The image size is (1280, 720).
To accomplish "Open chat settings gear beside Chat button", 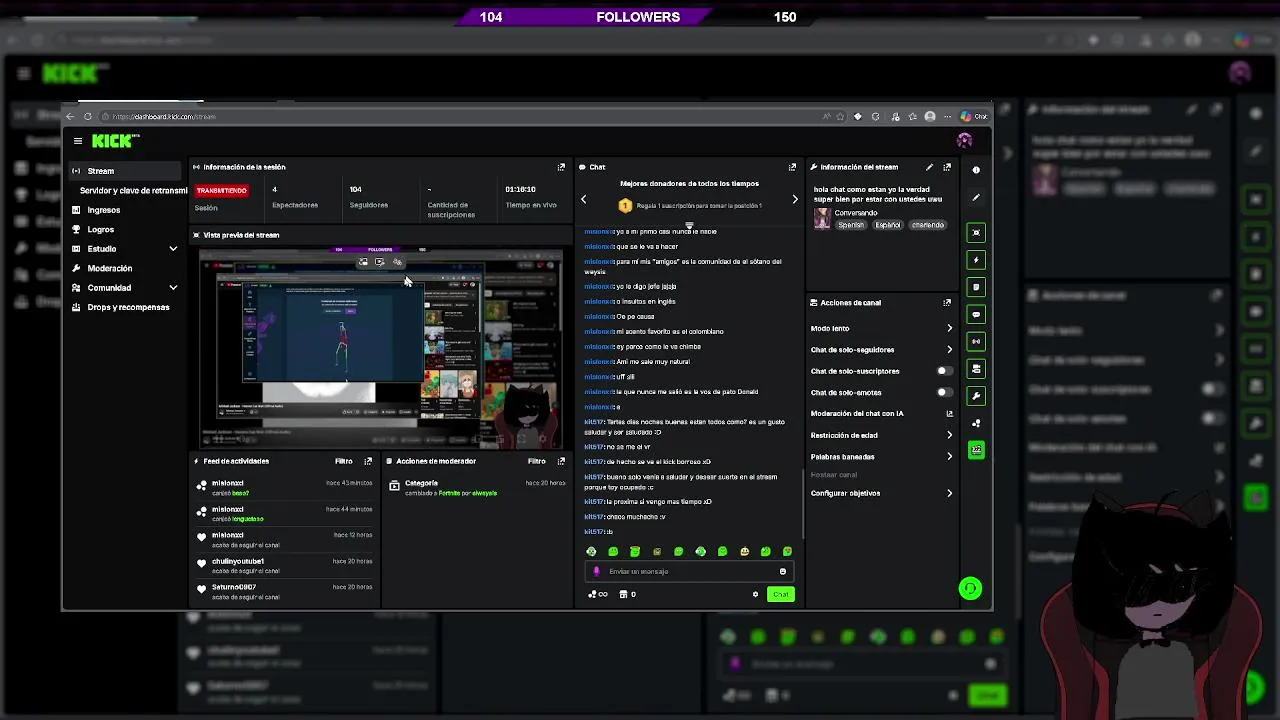I will pos(755,594).
